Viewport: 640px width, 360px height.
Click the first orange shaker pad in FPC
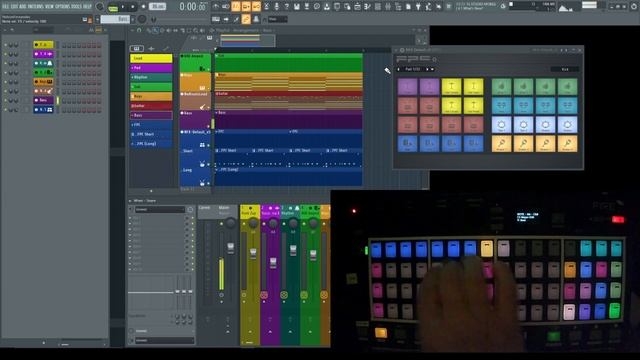pyautogui.click(x=501, y=144)
